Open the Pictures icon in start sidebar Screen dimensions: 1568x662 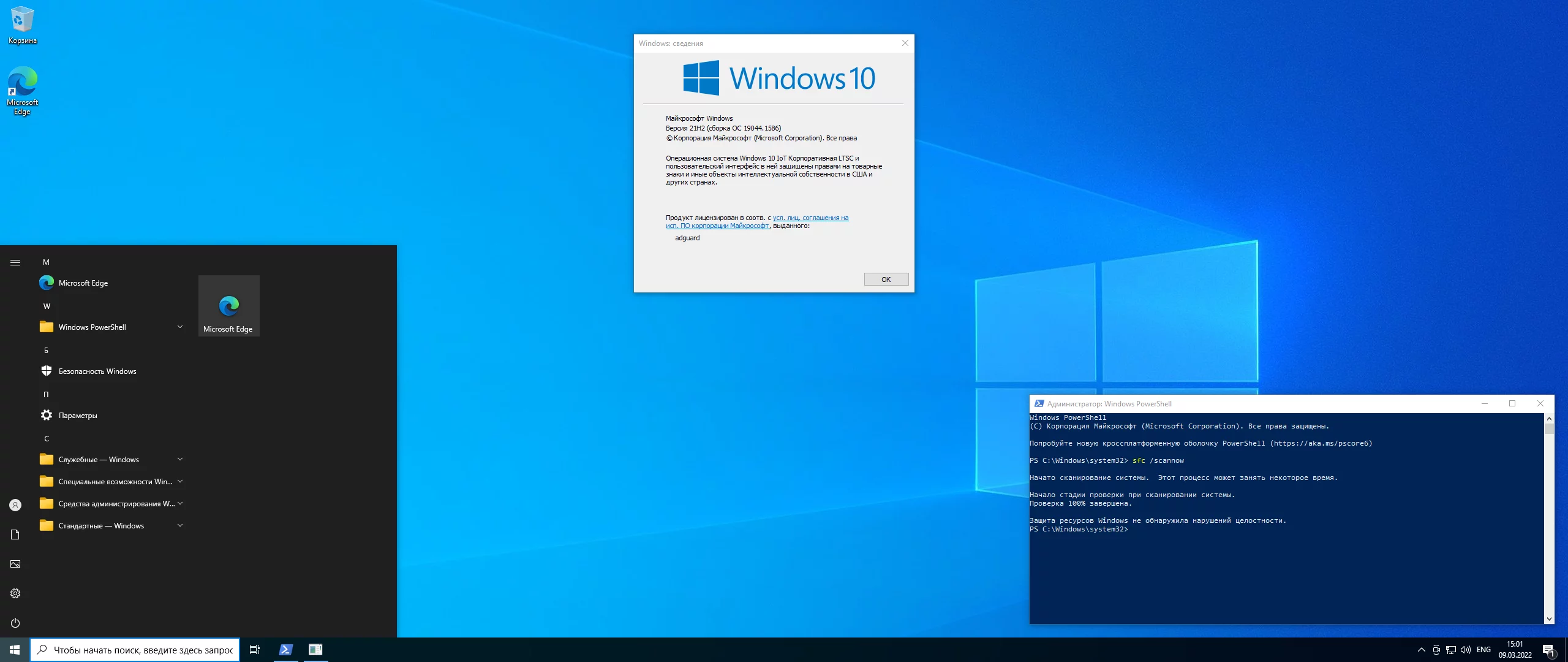click(x=15, y=564)
